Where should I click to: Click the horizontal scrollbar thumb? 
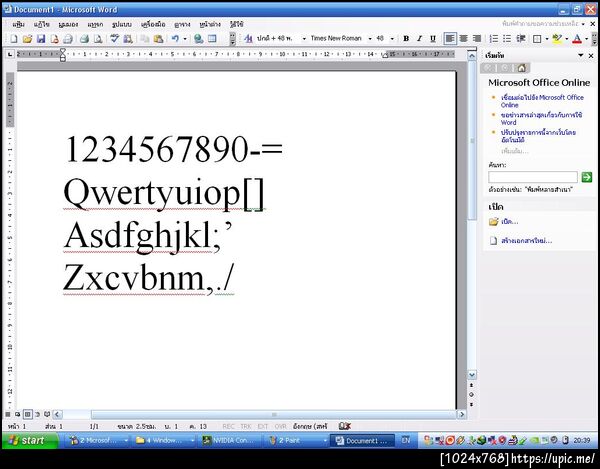tap(274, 414)
